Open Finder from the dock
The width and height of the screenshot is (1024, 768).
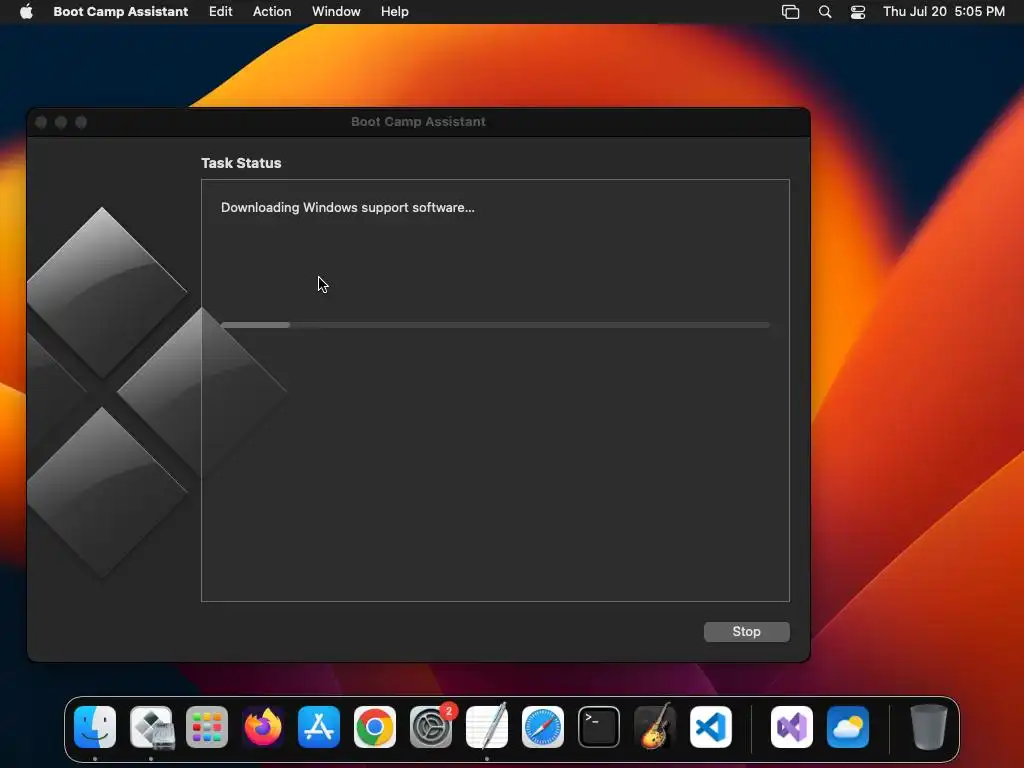[95, 727]
